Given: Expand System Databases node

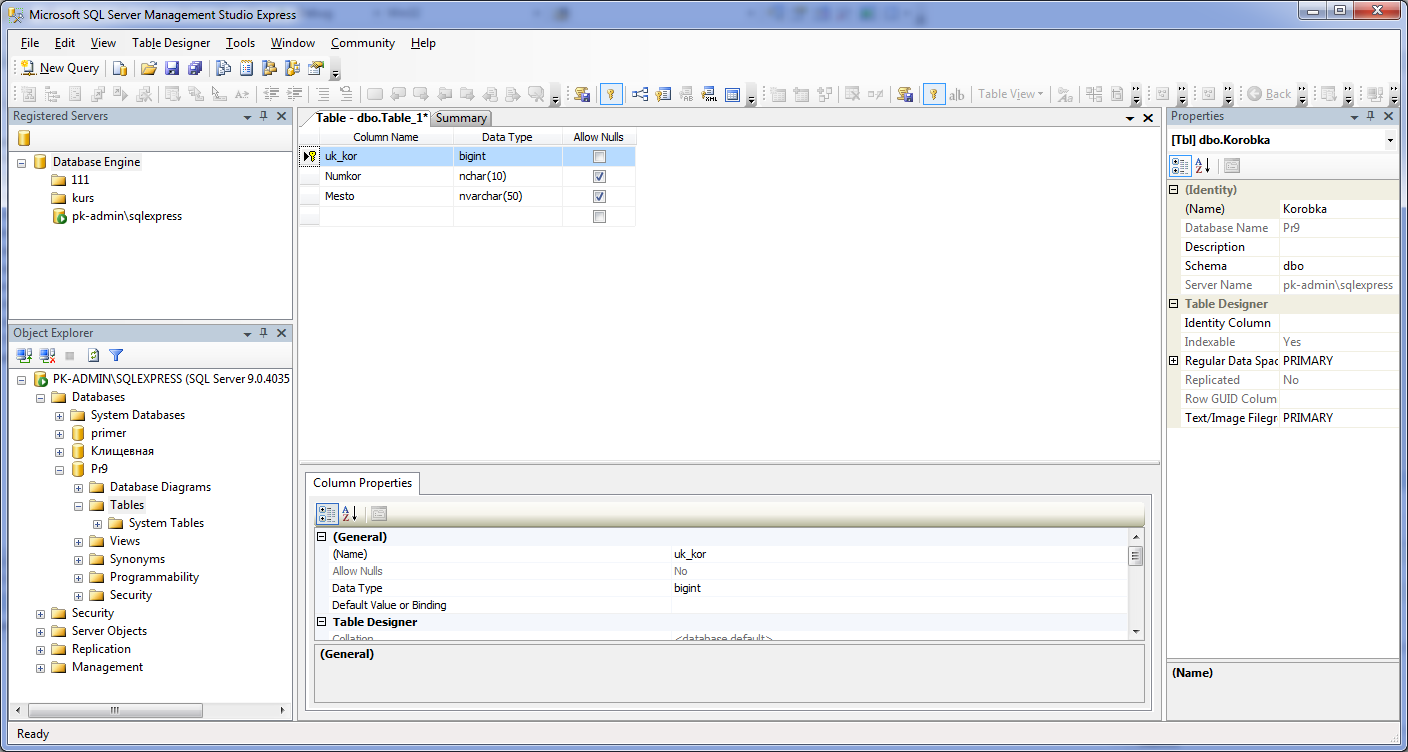Looking at the screenshot, I should (59, 415).
